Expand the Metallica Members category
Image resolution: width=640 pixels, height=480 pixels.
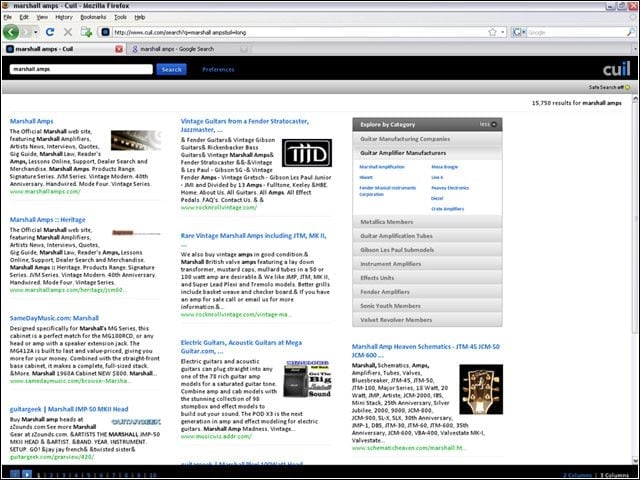427,222
